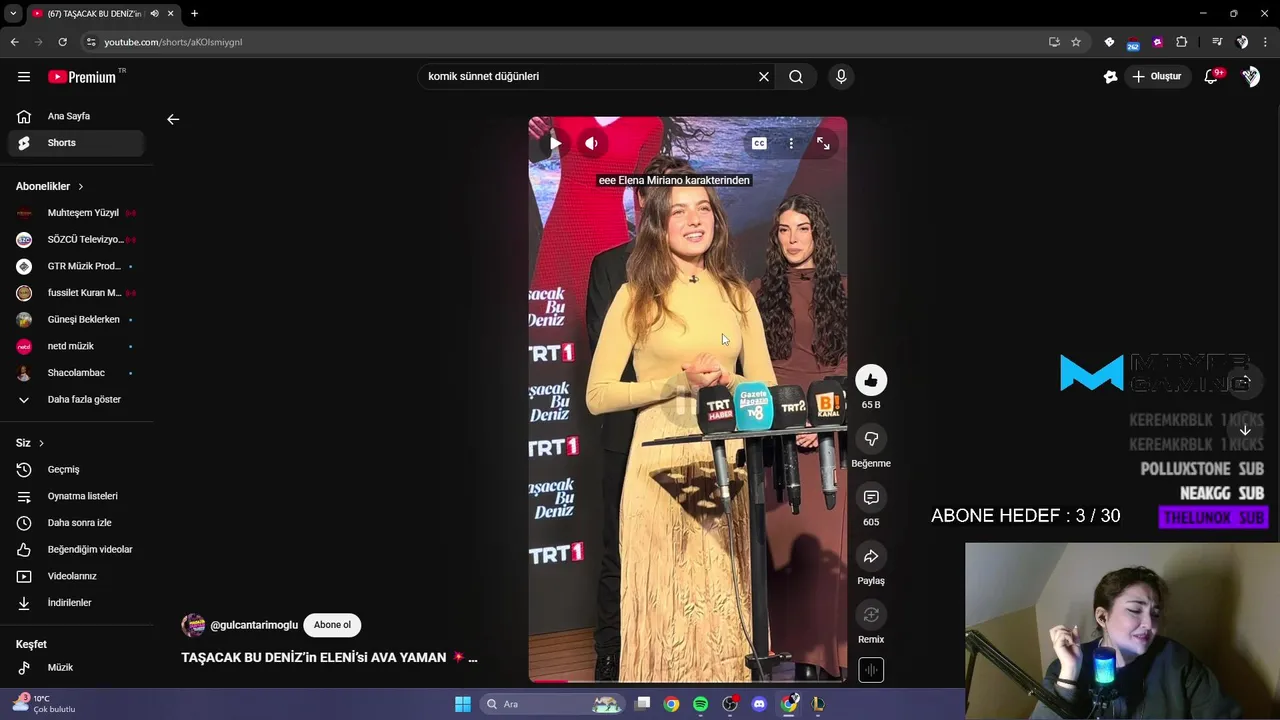Play the paused short video
This screenshot has height=720, width=1280.
point(555,143)
